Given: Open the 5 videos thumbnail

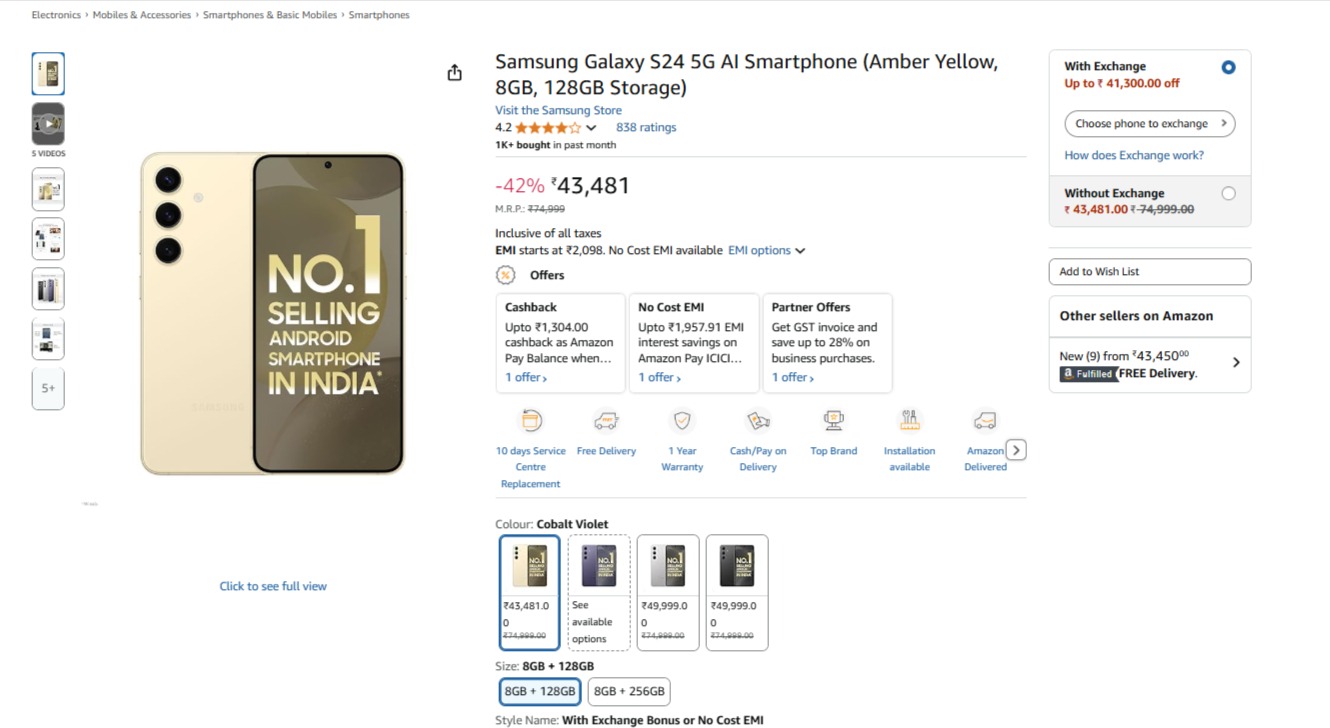Looking at the screenshot, I should [48, 124].
